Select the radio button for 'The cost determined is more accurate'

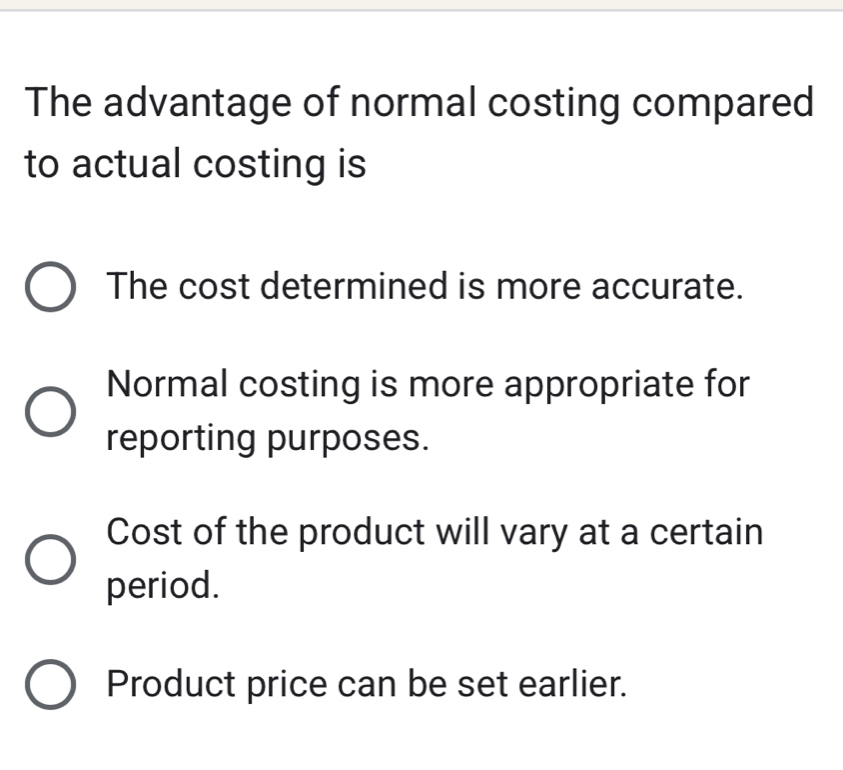(x=48, y=288)
